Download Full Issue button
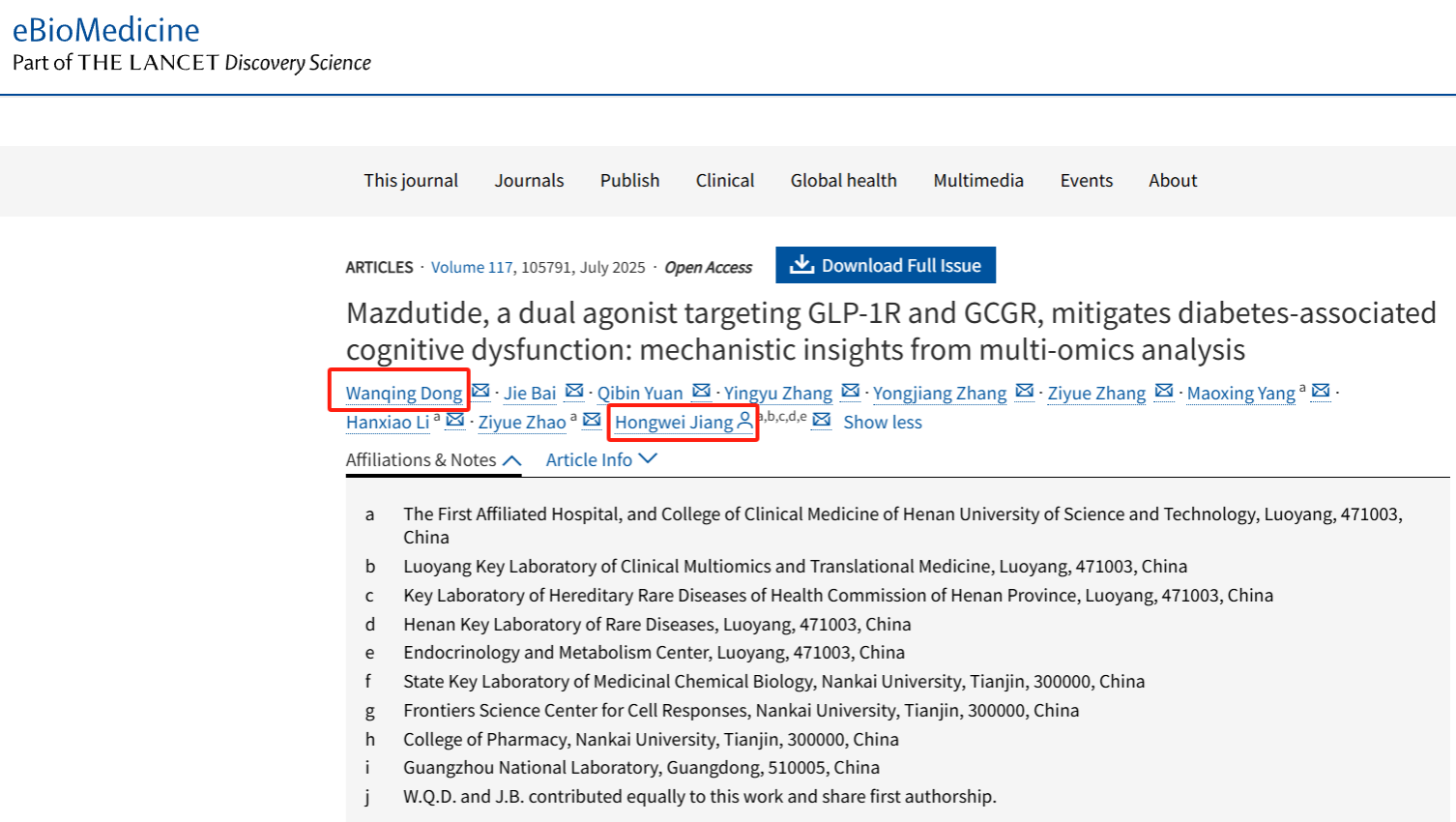The height and width of the screenshot is (822, 1456). pyautogui.click(x=886, y=265)
